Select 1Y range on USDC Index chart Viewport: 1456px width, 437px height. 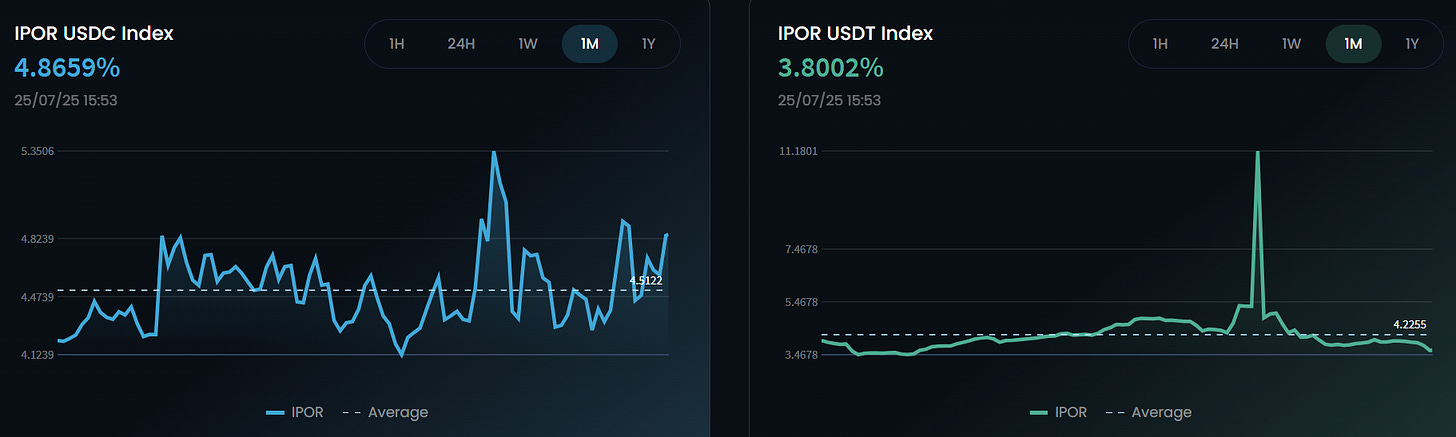(x=649, y=43)
